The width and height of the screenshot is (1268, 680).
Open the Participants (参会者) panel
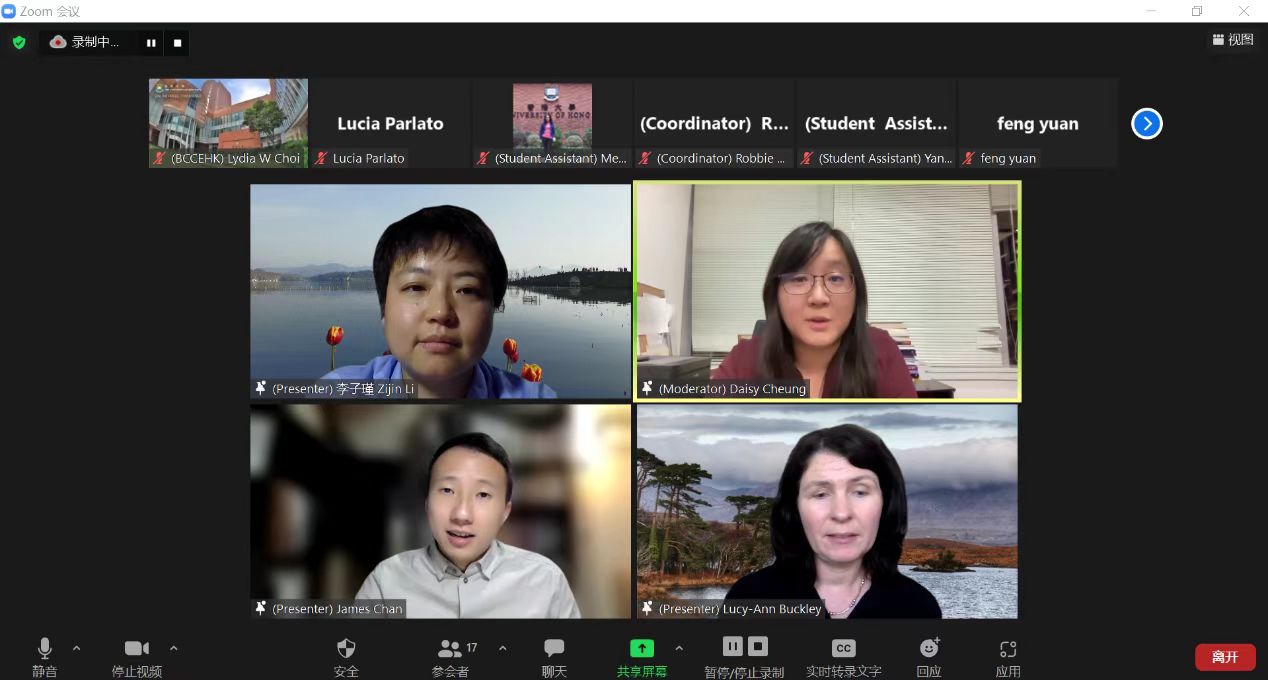click(x=451, y=648)
